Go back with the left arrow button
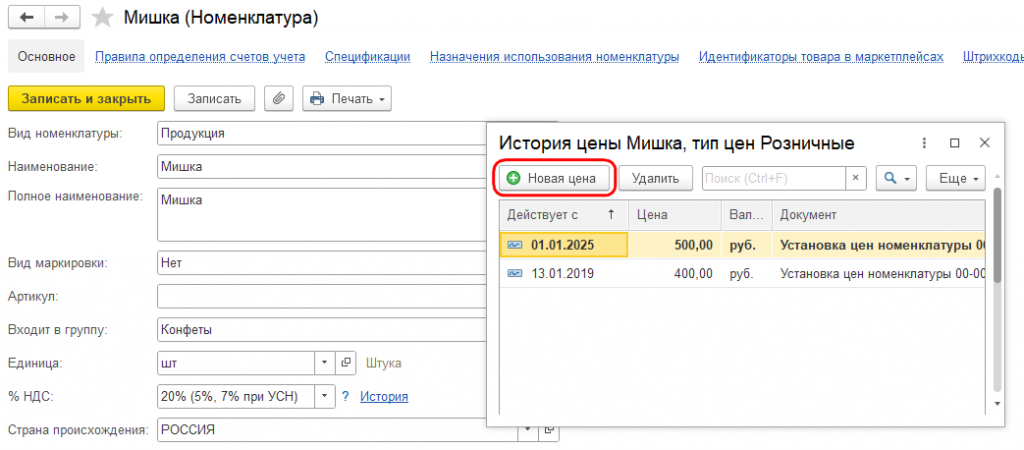 pyautogui.click(x=27, y=18)
